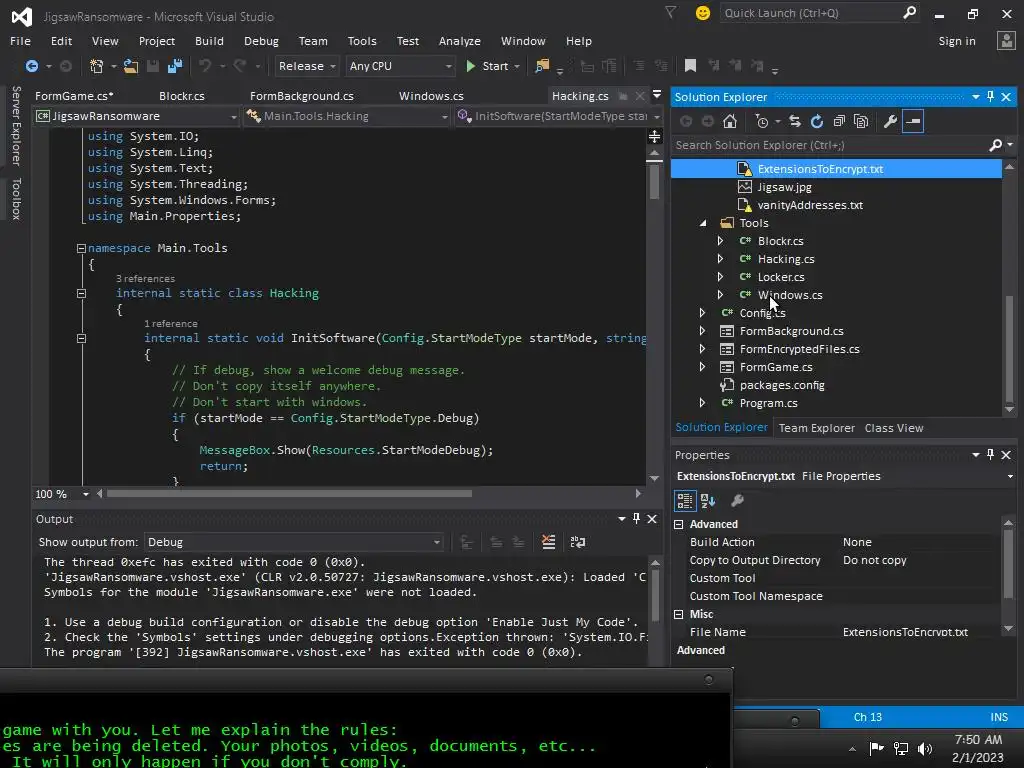Toggle Show All Files in Solution Explorer
Screen dimensions: 1024x768
pos(861,121)
